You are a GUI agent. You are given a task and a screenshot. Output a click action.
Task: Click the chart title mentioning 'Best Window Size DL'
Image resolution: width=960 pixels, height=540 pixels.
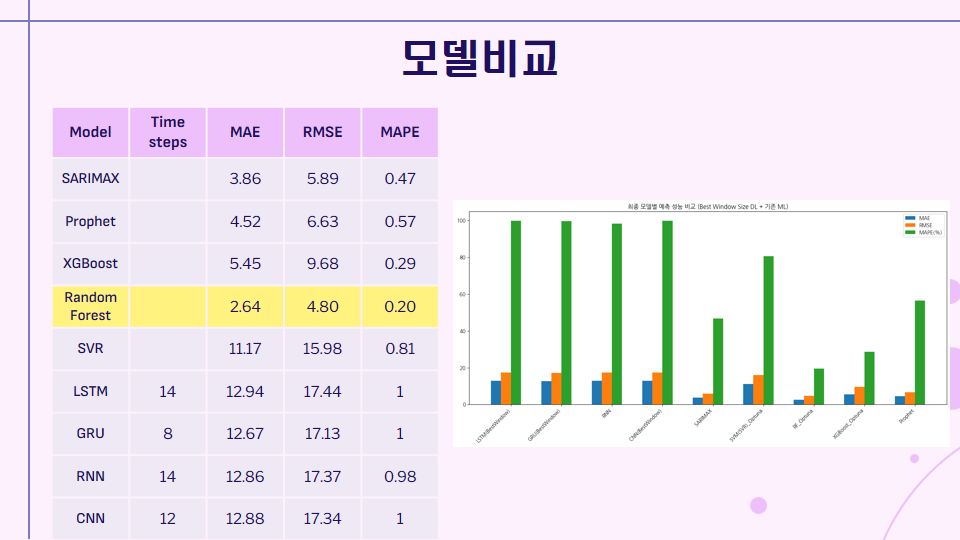(708, 207)
